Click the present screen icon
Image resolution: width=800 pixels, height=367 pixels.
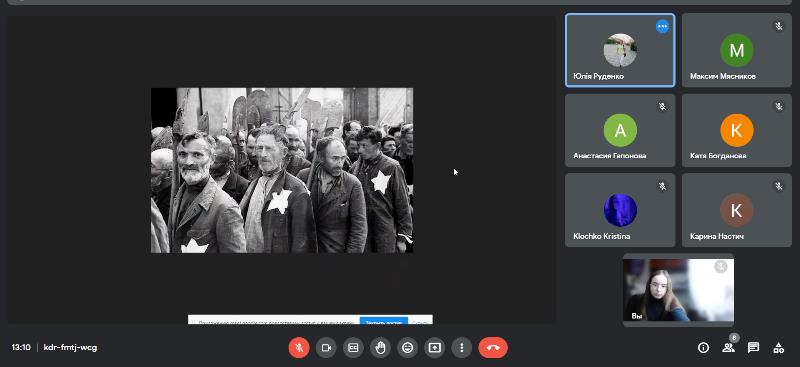point(434,348)
